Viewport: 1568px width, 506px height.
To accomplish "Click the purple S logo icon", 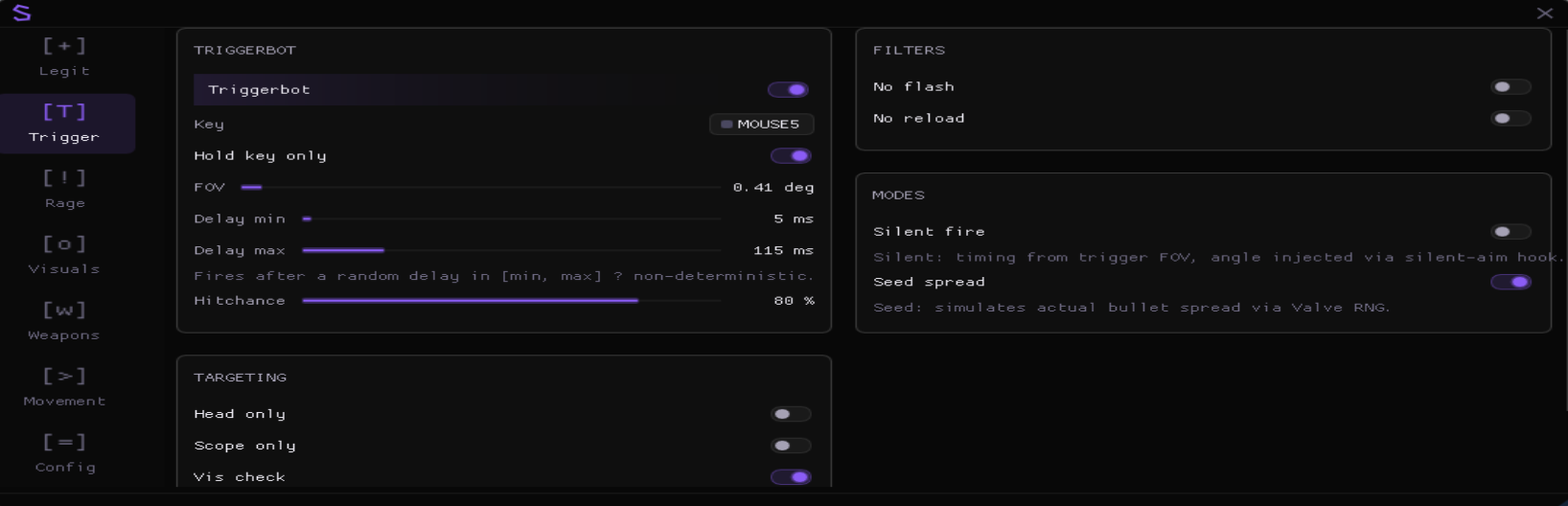I will click(21, 13).
